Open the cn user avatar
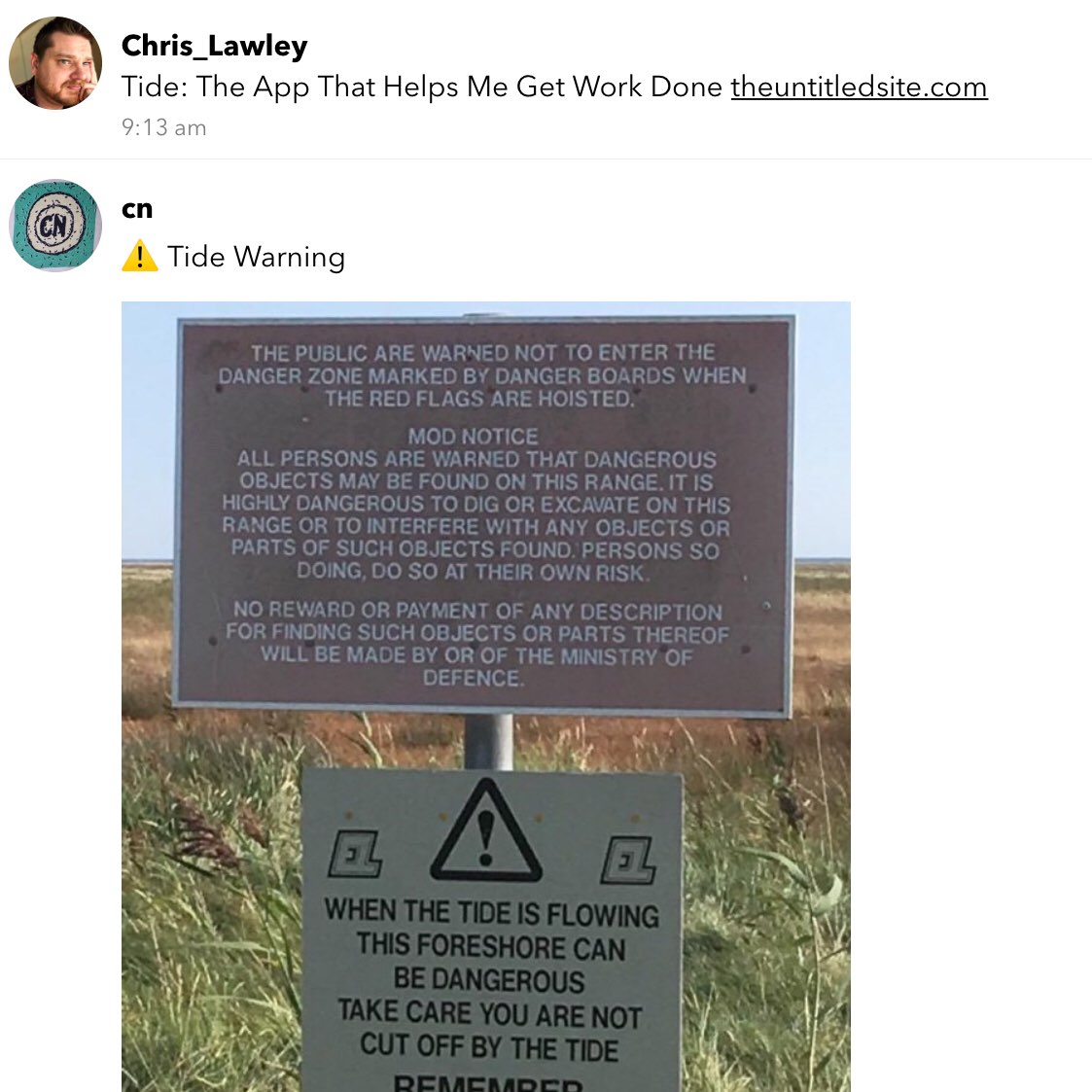 point(55,226)
